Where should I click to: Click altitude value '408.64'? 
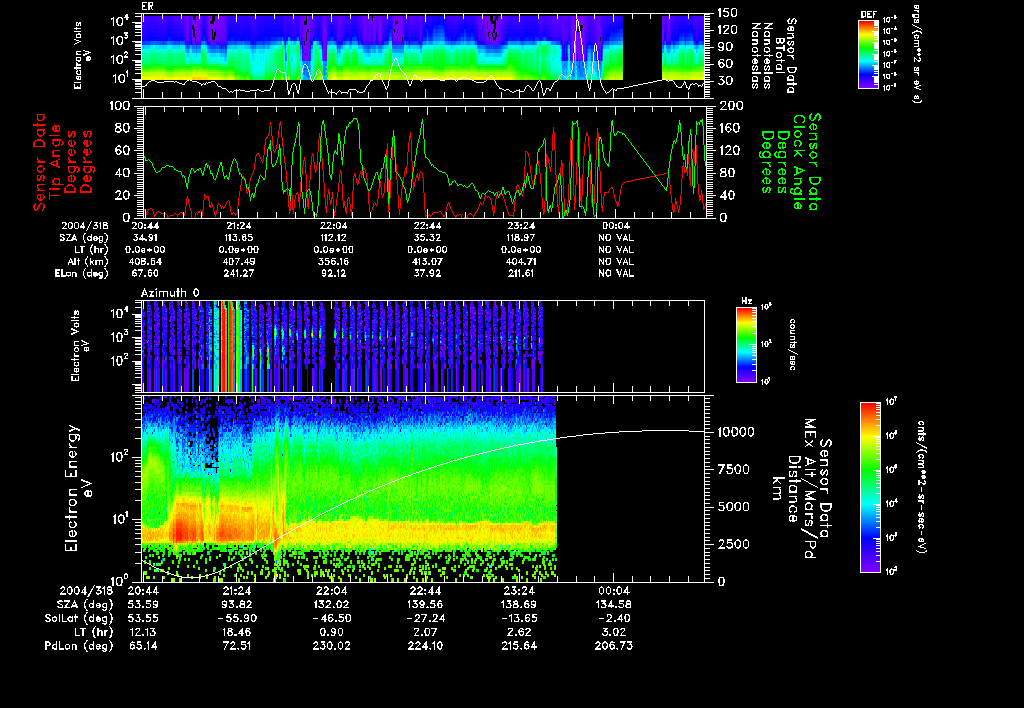coord(146,261)
